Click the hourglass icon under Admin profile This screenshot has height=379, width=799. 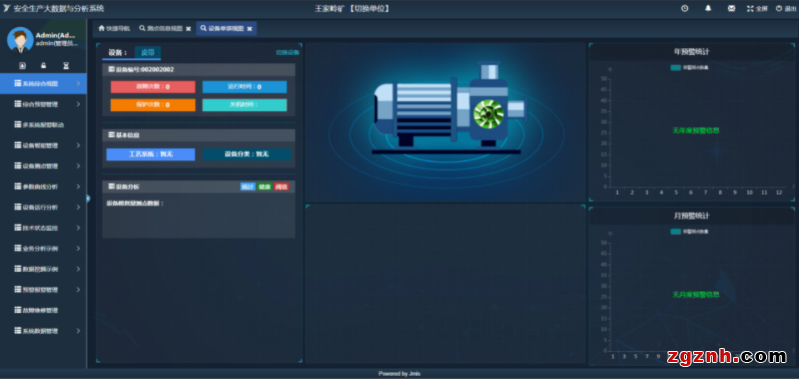[x=65, y=66]
